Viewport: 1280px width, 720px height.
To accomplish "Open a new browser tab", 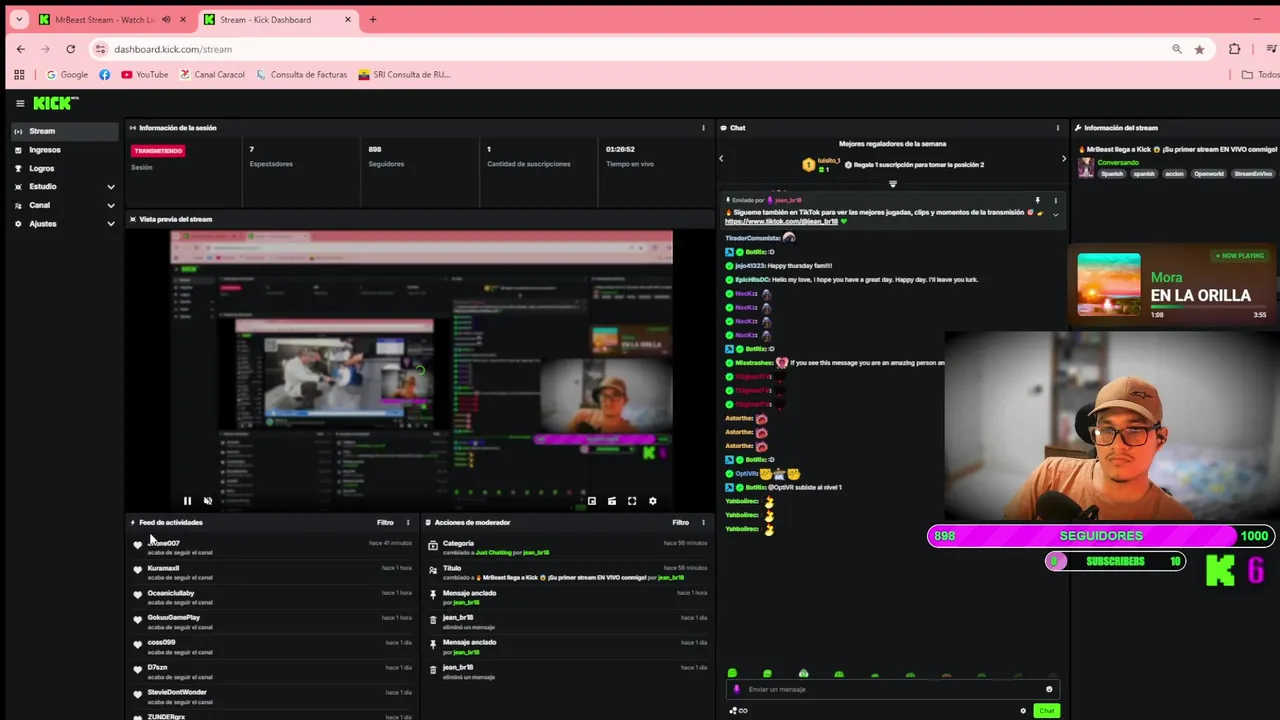I will (x=373, y=19).
